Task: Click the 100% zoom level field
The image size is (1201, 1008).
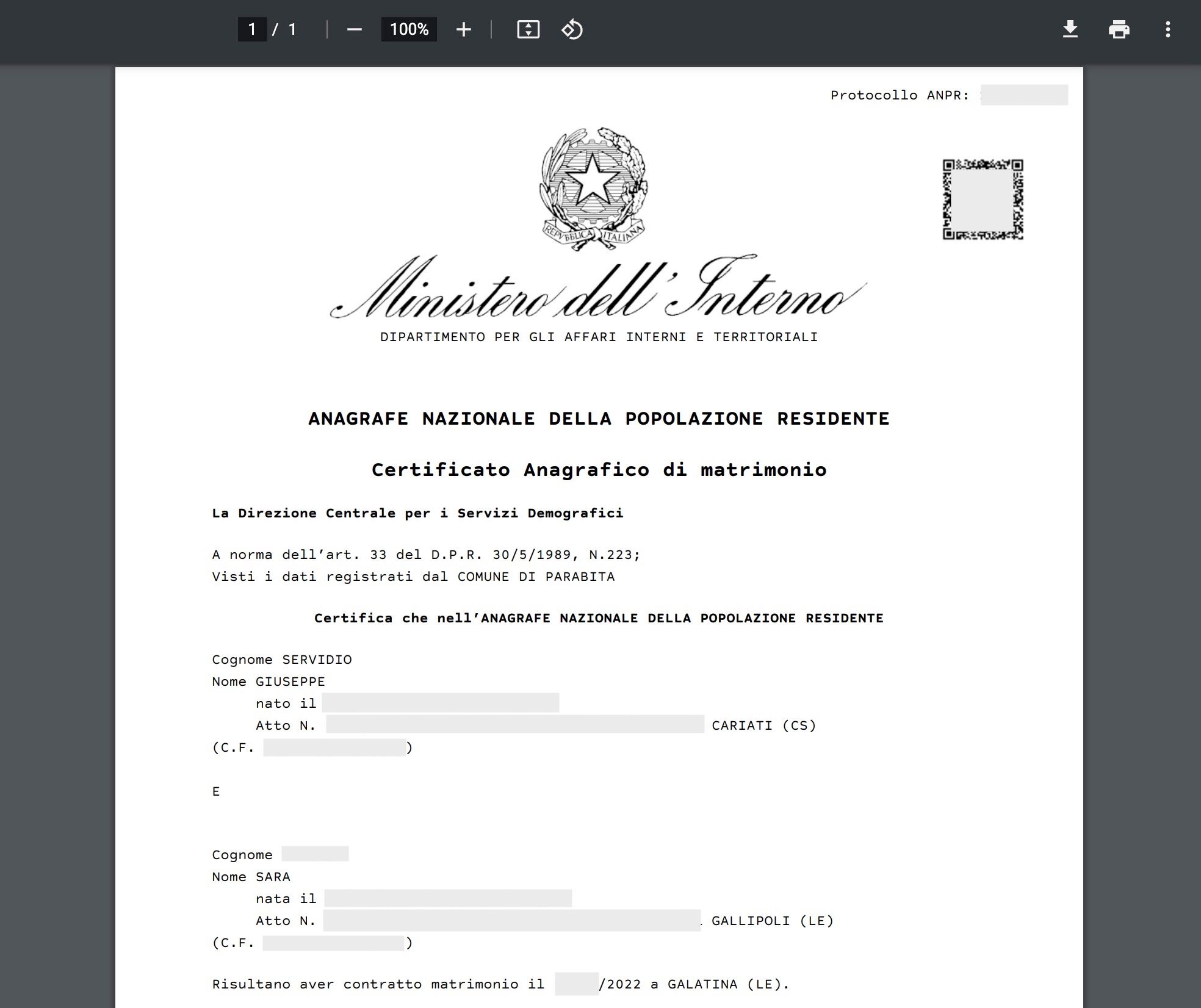Action: 409,29
